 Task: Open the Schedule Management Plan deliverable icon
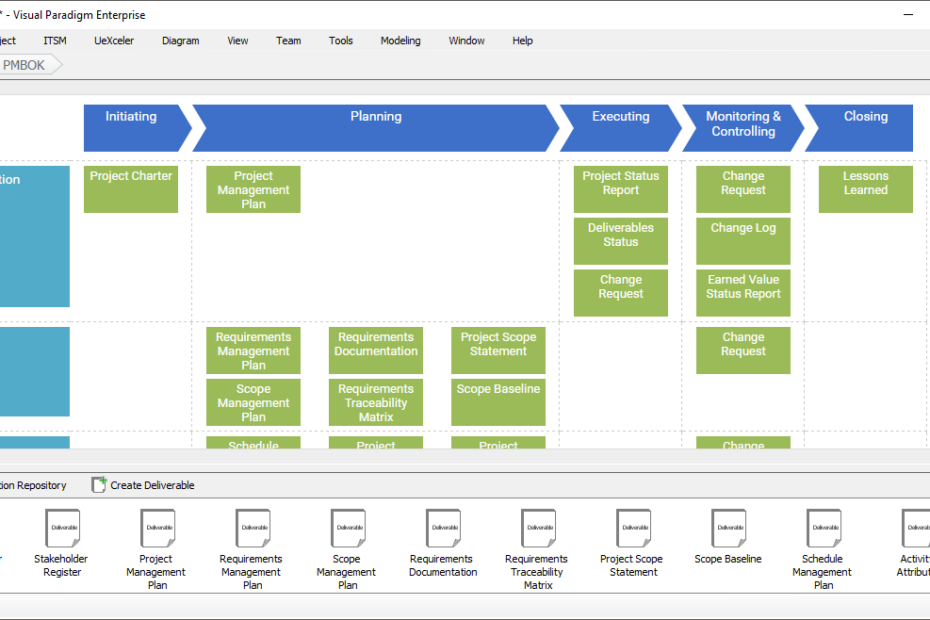823,528
